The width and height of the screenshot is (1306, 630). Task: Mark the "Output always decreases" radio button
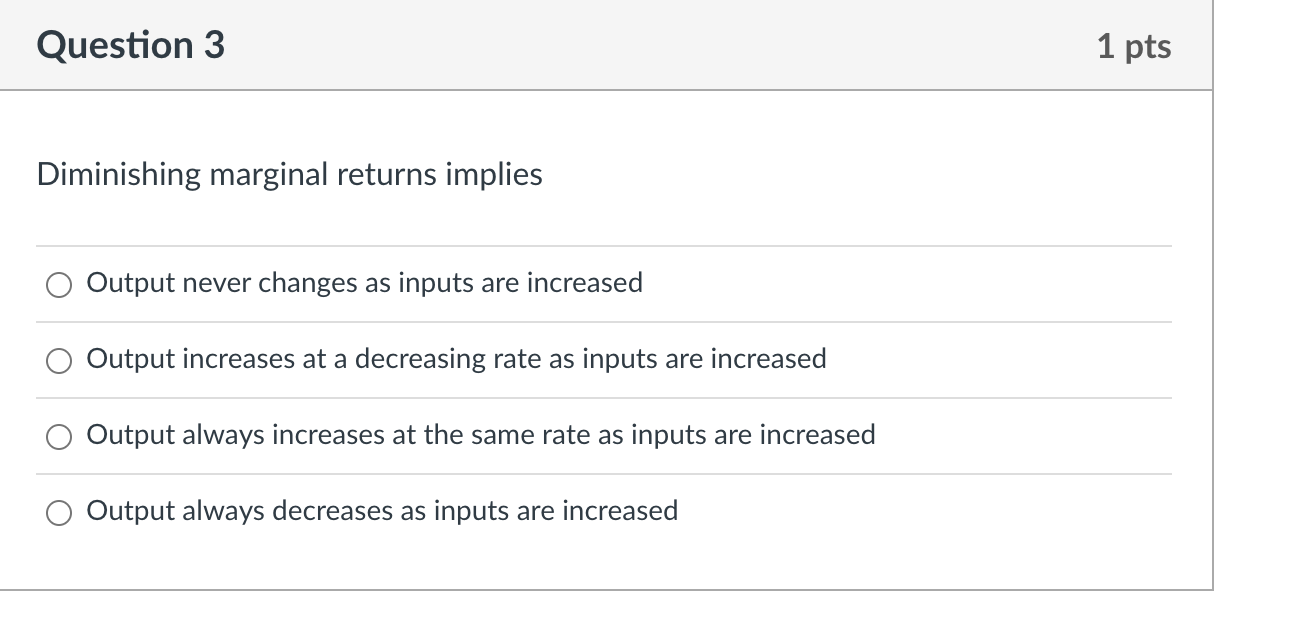tap(59, 513)
